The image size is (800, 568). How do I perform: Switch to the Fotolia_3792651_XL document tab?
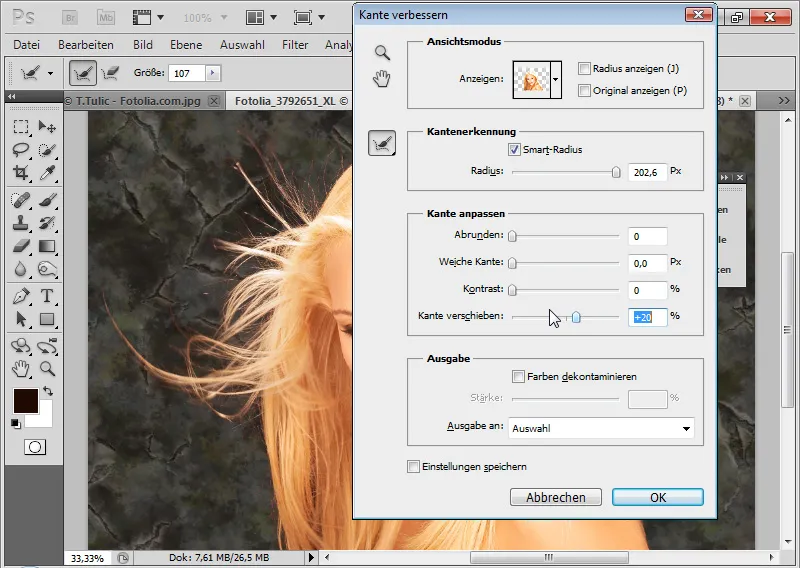pyautogui.click(x=289, y=101)
